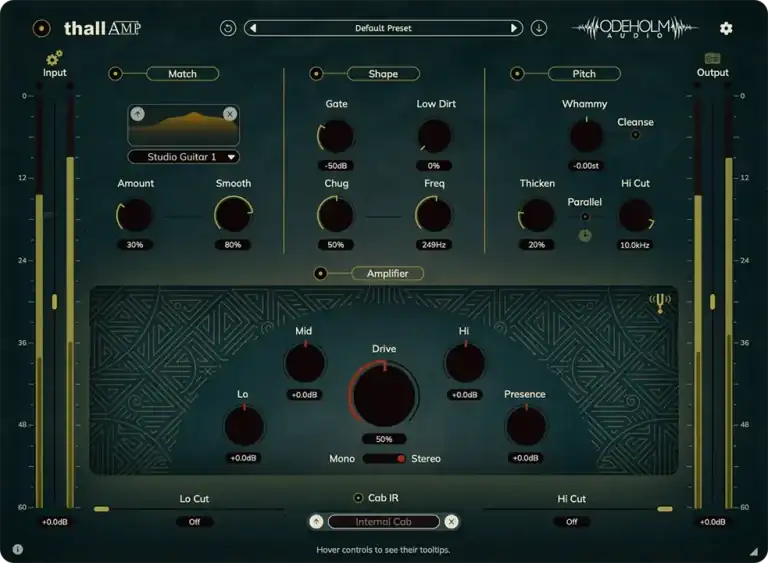768x563 pixels.
Task: Click the Lo Cut slider handle
Action: pyautogui.click(x=101, y=509)
